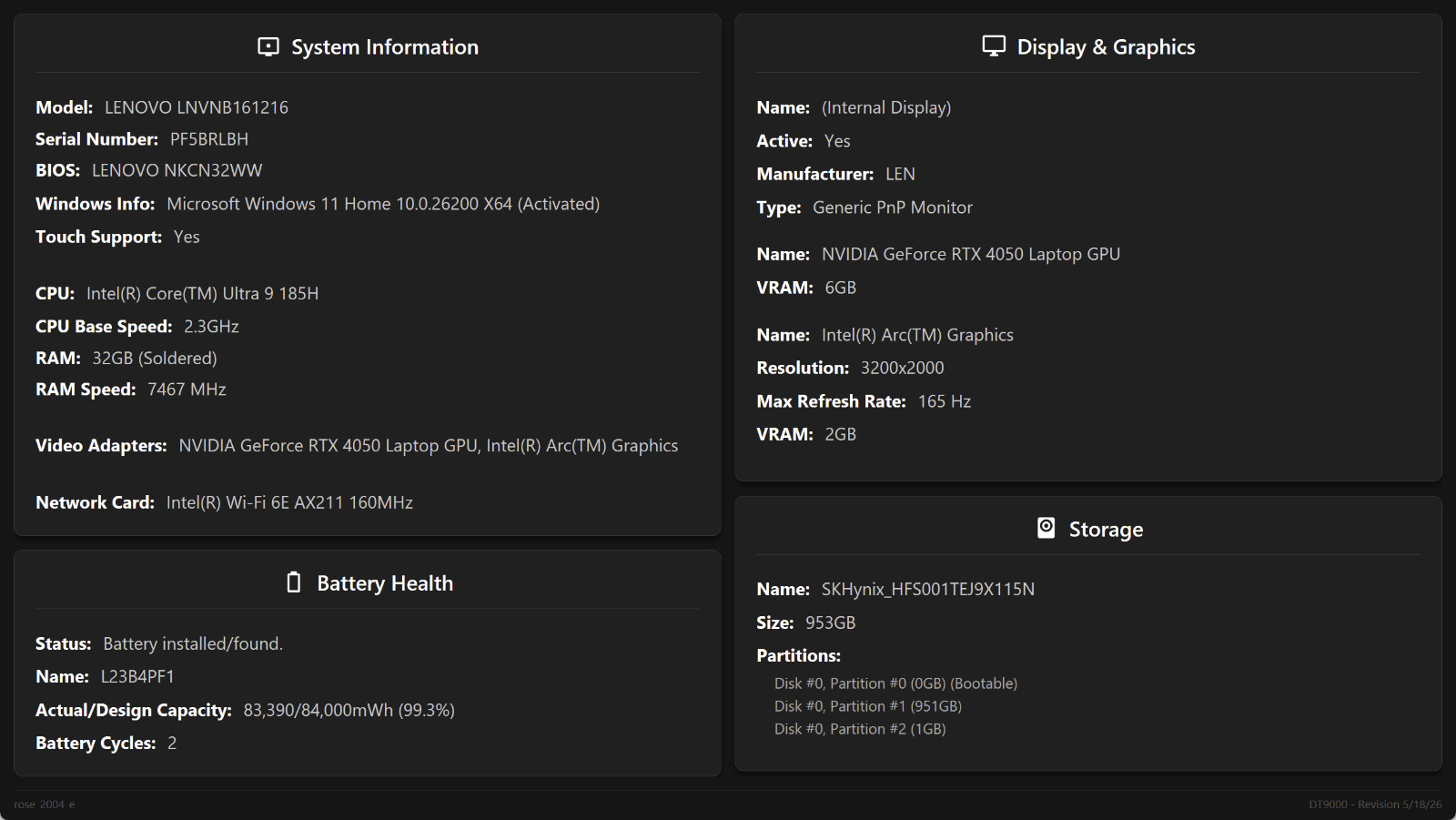Image resolution: width=1456 pixels, height=820 pixels.
Task: Click Max Refresh Rate 165 Hz
Action: pyautogui.click(x=945, y=401)
